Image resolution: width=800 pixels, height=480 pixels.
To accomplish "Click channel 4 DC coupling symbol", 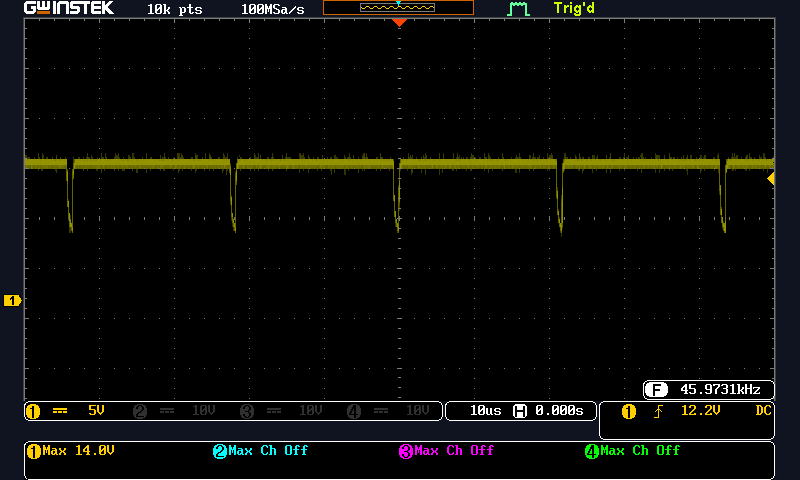I will point(381,411).
